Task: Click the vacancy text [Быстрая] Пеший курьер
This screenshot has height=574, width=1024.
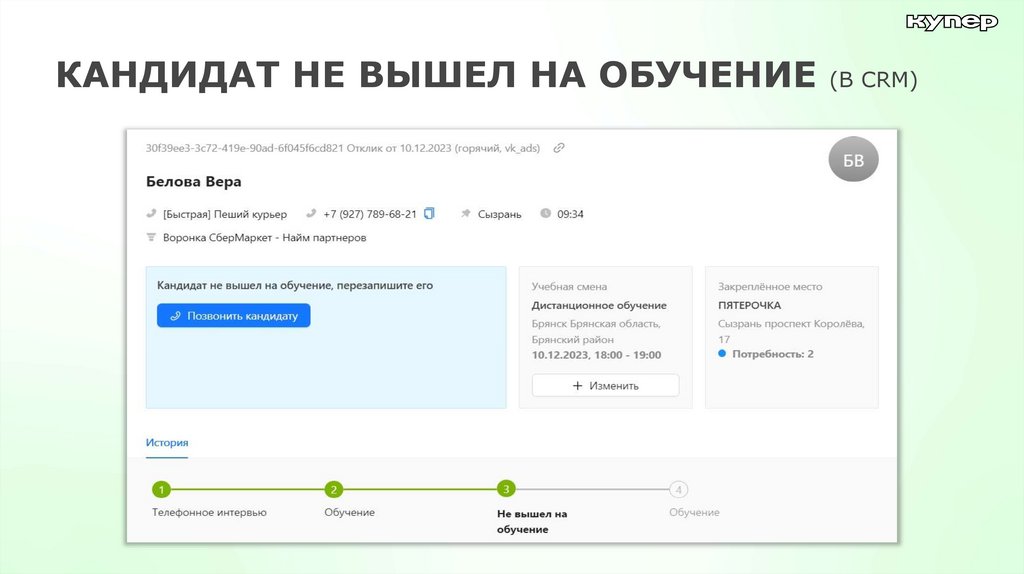Action: click(x=225, y=214)
